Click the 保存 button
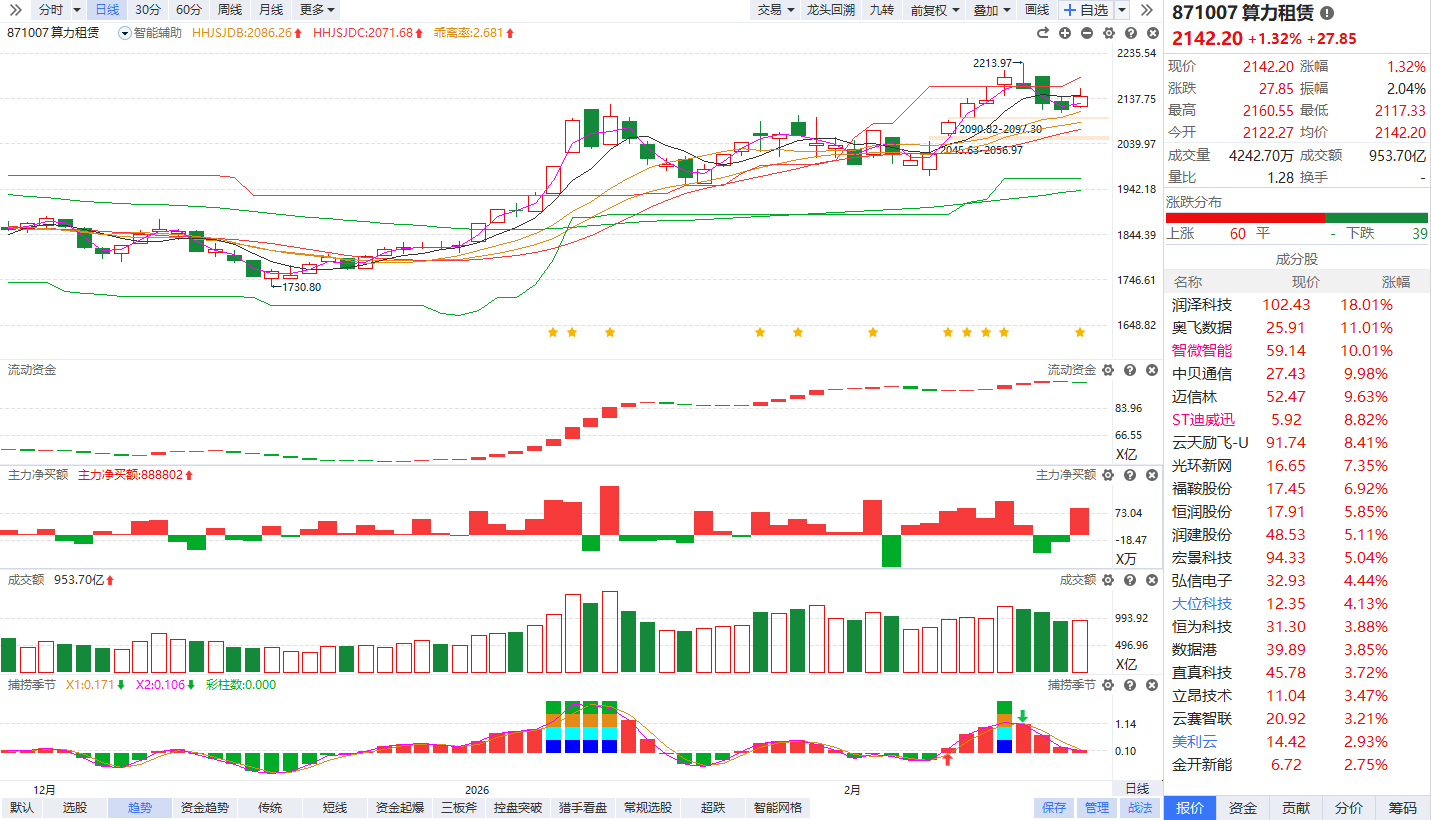This screenshot has width=1431, height=820. tap(1054, 808)
